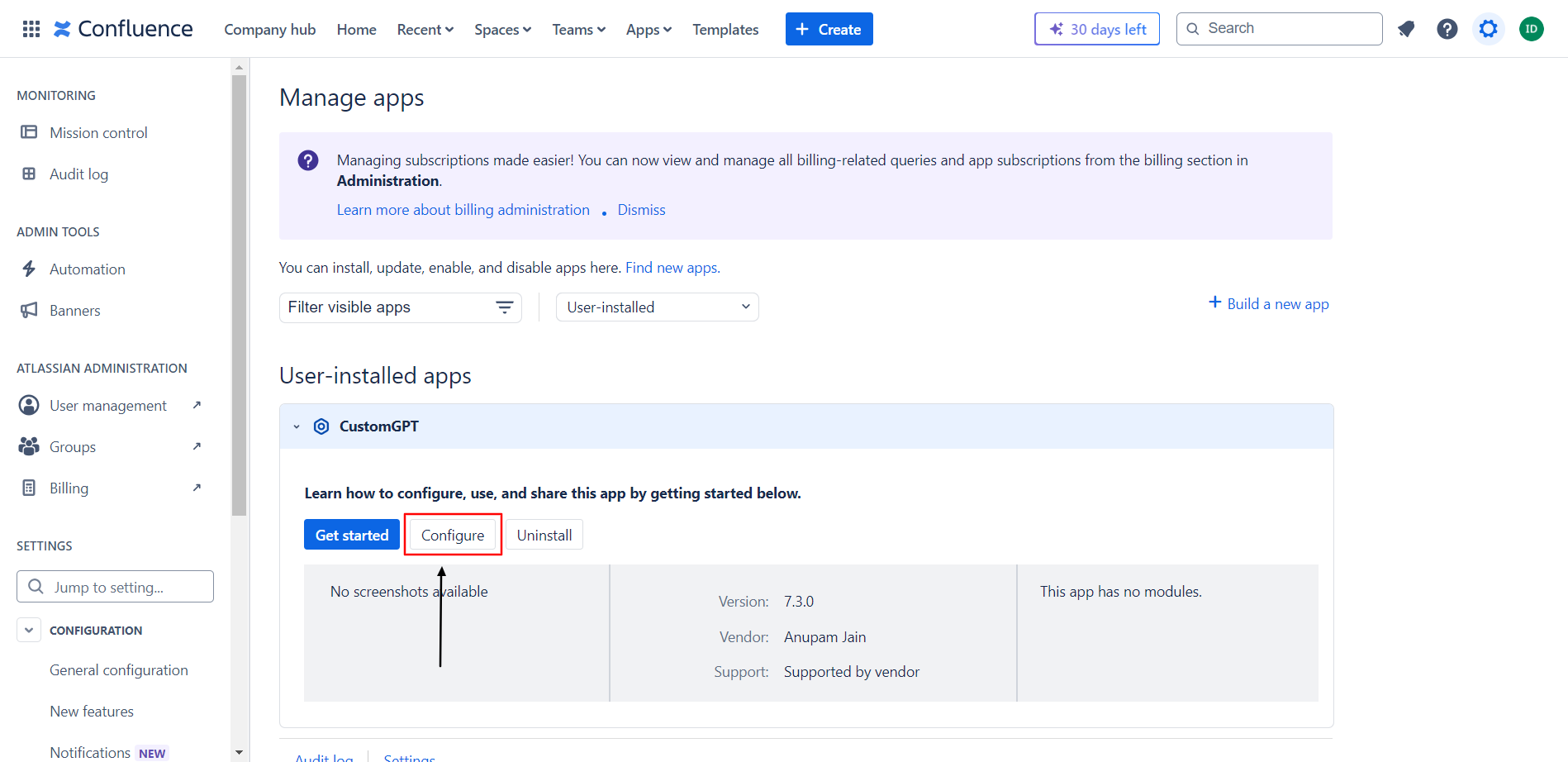Open Mission control in sidebar
The image size is (1568, 762).
(98, 133)
